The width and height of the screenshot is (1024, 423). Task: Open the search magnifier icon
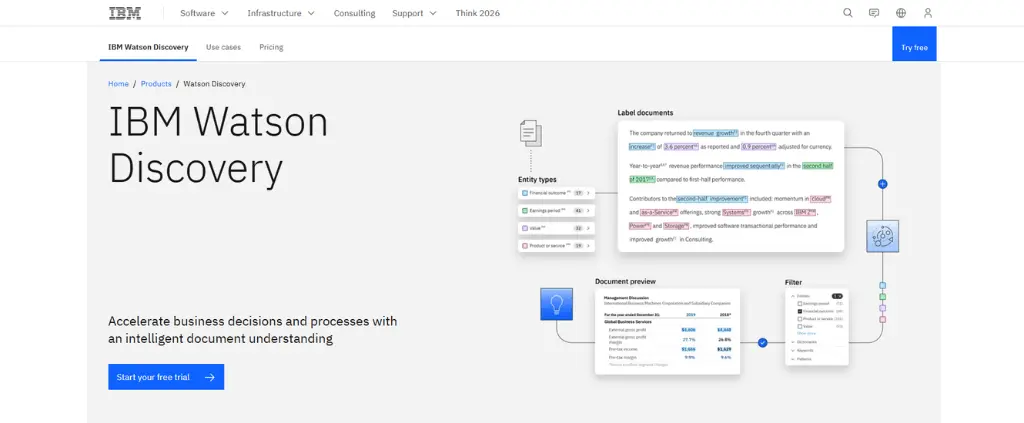coord(848,13)
